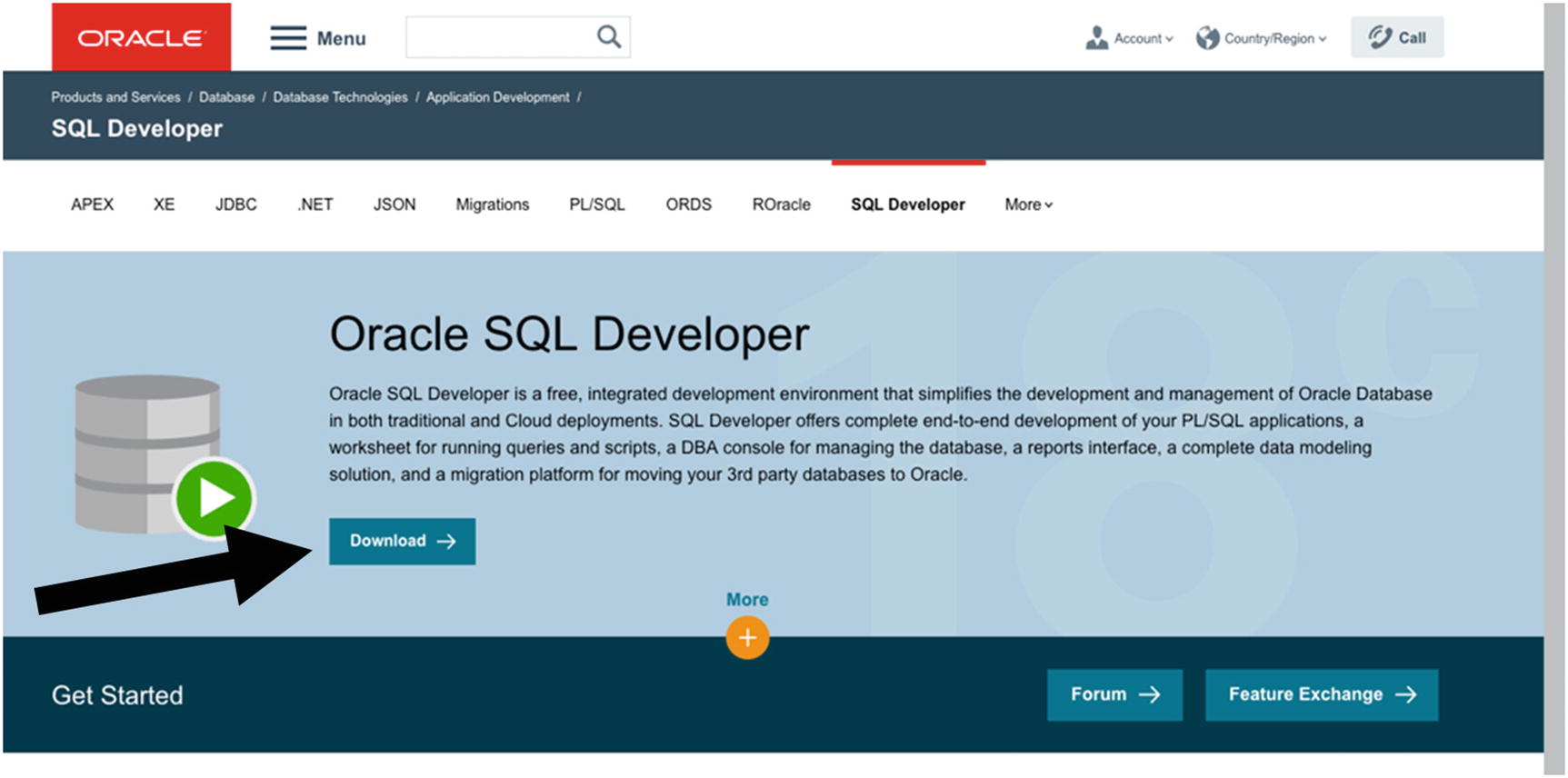Click the Menu label text

tap(341, 38)
